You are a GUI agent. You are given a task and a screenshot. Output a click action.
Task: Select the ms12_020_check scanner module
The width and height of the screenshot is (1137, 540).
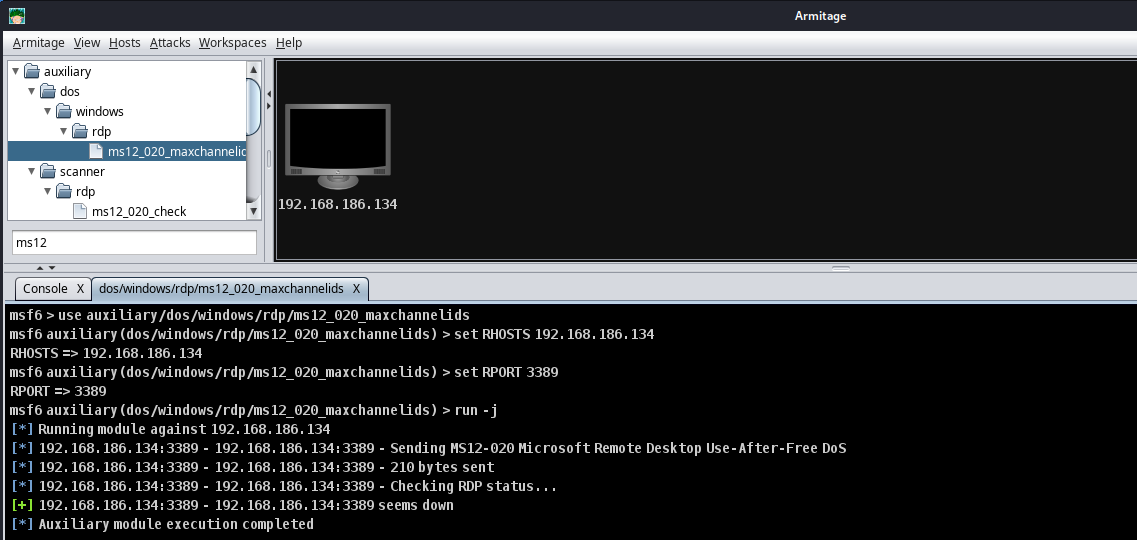point(139,212)
